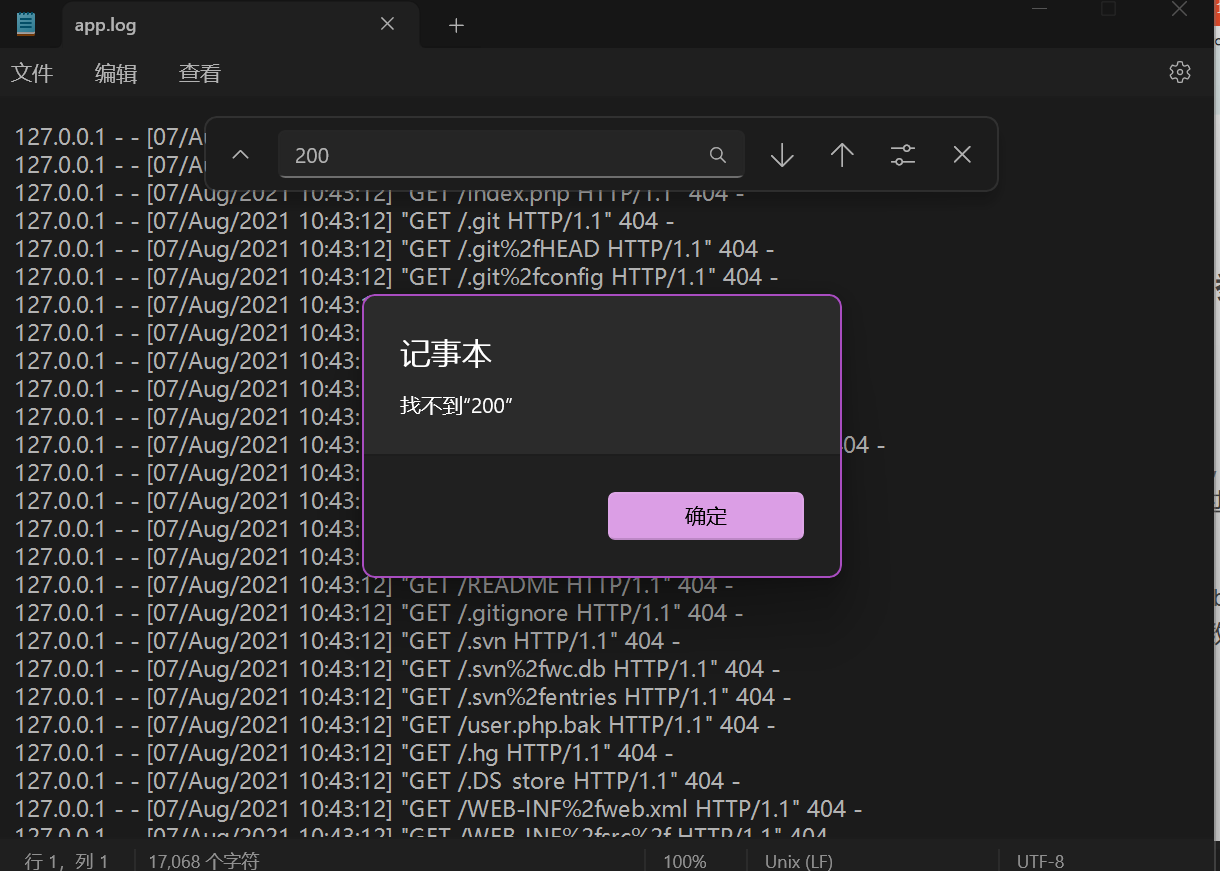Screen dimensions: 1220x871
Task: Open Notepad settings via the gear icon
Action: (1180, 72)
